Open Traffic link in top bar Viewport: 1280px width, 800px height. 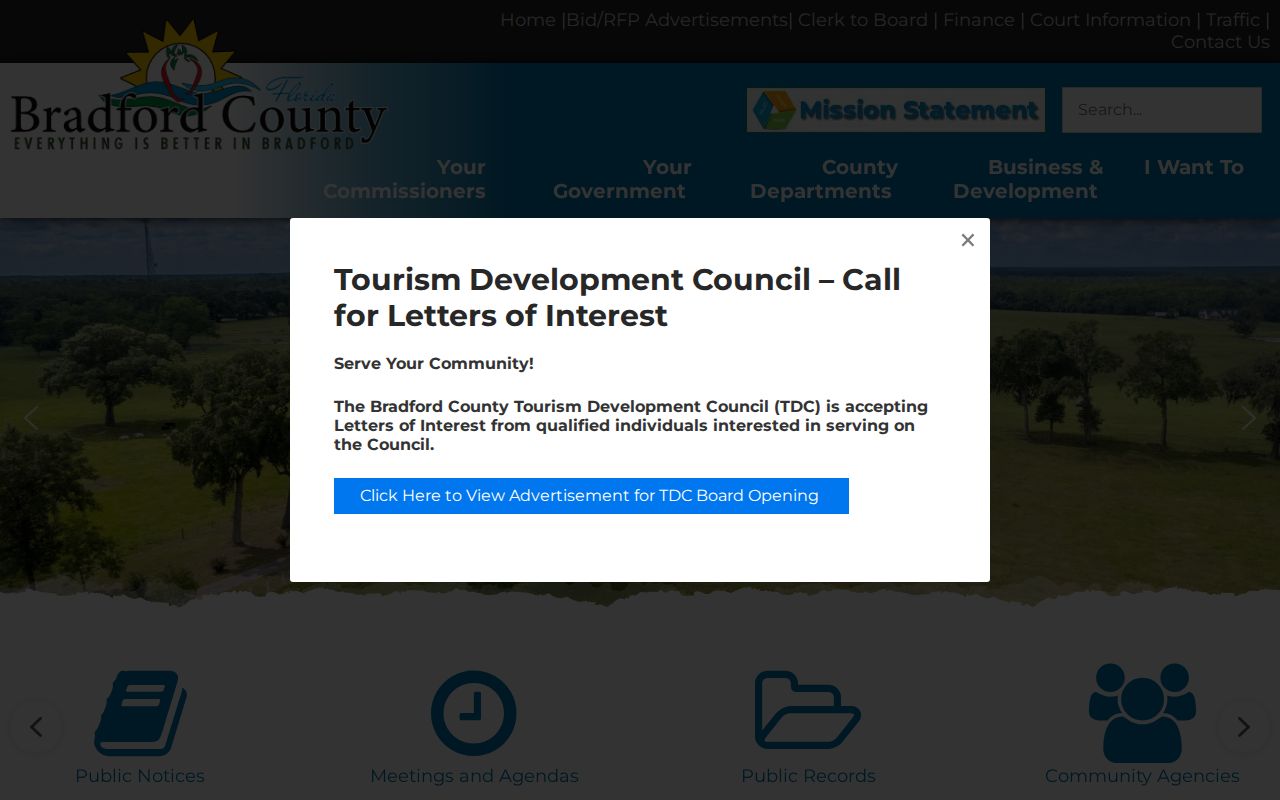(x=1233, y=20)
